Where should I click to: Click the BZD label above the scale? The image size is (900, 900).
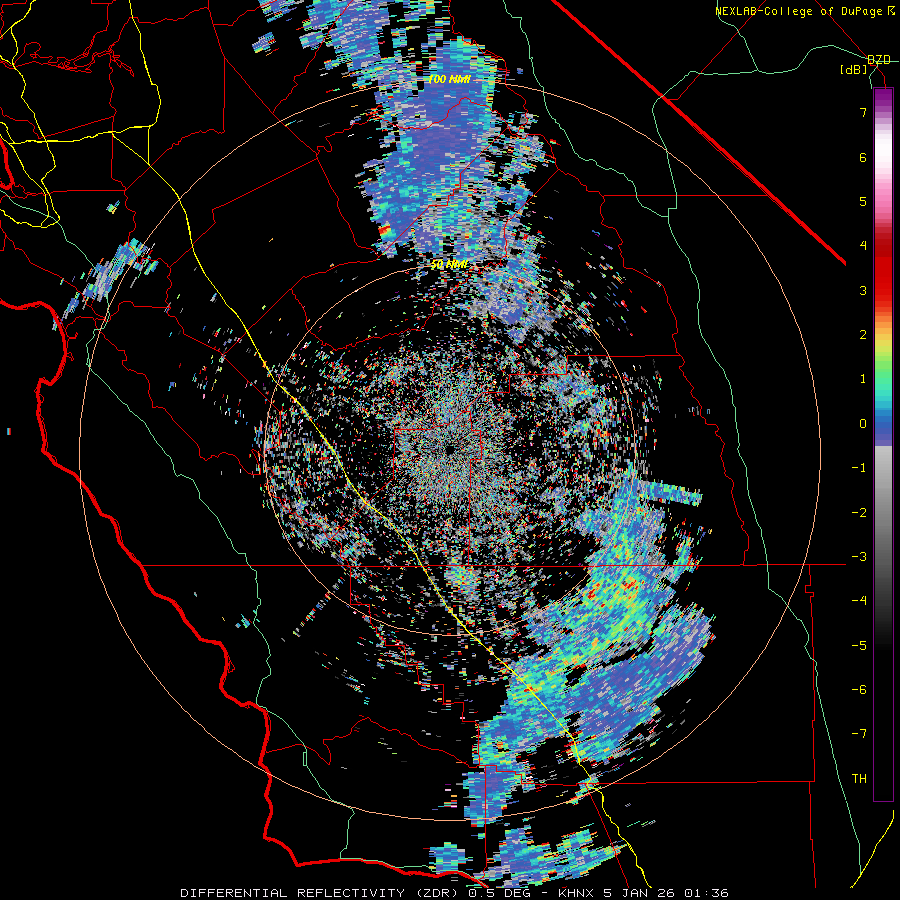[879, 60]
